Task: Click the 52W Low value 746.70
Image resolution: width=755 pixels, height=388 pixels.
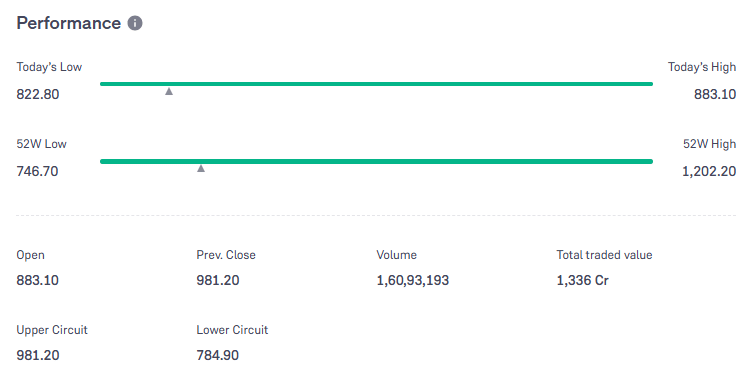Action: 37,171
